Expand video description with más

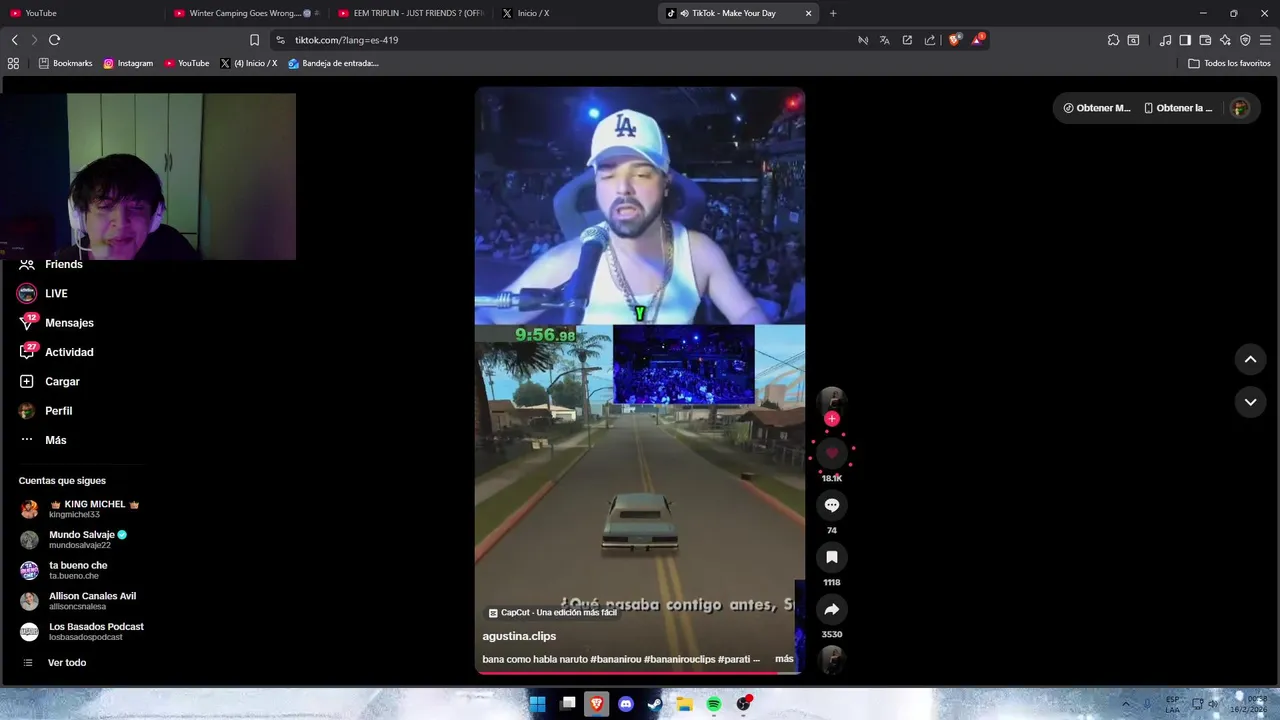pyautogui.click(x=784, y=659)
